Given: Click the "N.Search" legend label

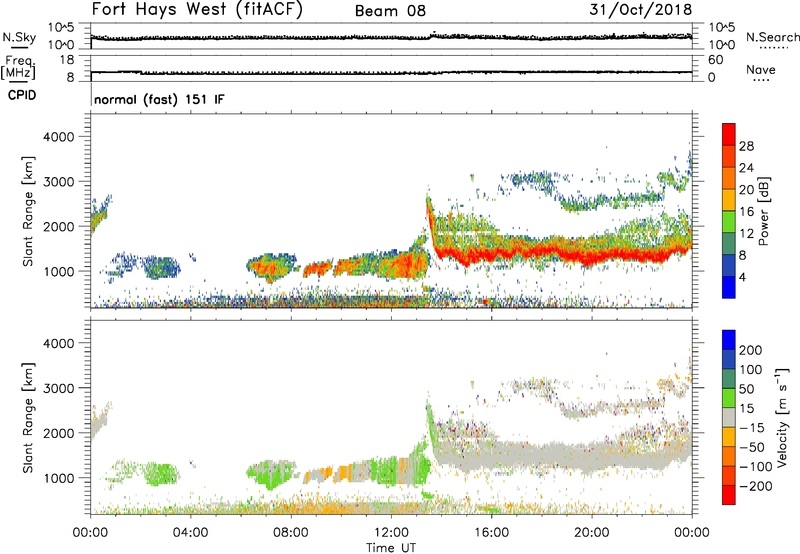Looking at the screenshot, I should [x=772, y=37].
